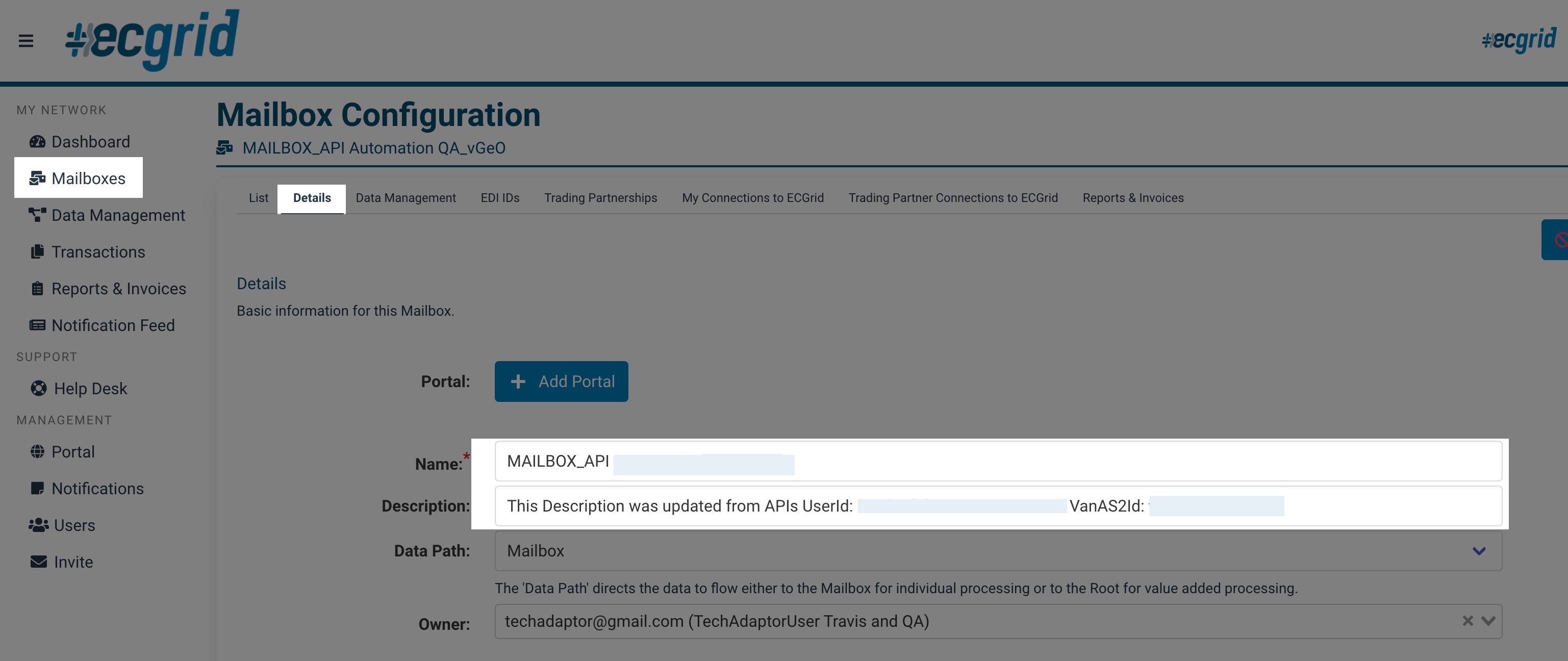Open Invite from the sidebar
Screen dimensions: 1568x661
73,561
